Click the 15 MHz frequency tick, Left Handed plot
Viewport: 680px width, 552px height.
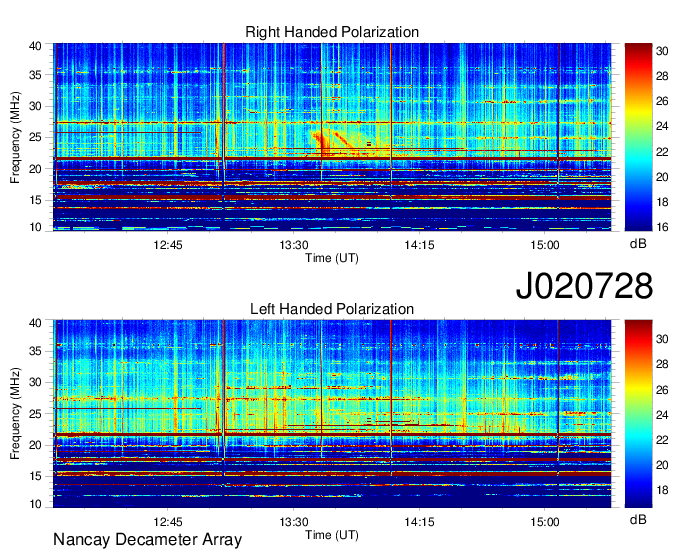35,477
